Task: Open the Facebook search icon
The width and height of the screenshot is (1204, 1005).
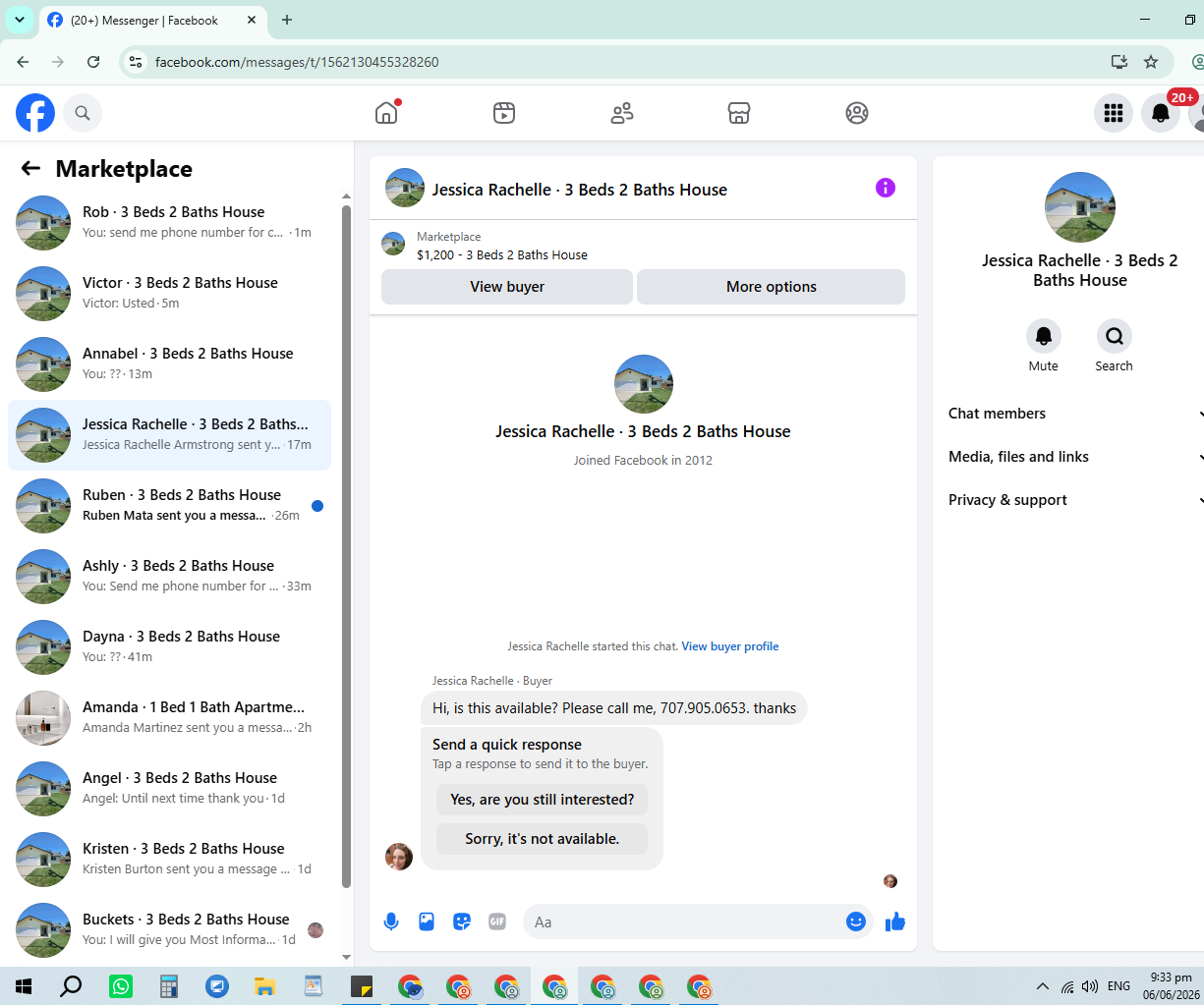Action: click(x=83, y=113)
